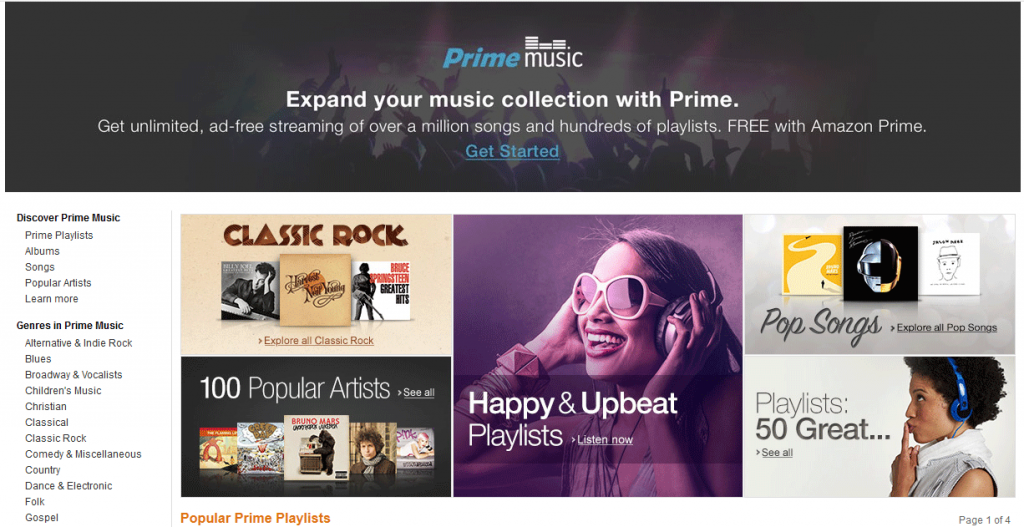Select Bruce Springsteen Greatest Hits album cover
This screenshot has width=1024, height=527.
click(381, 291)
